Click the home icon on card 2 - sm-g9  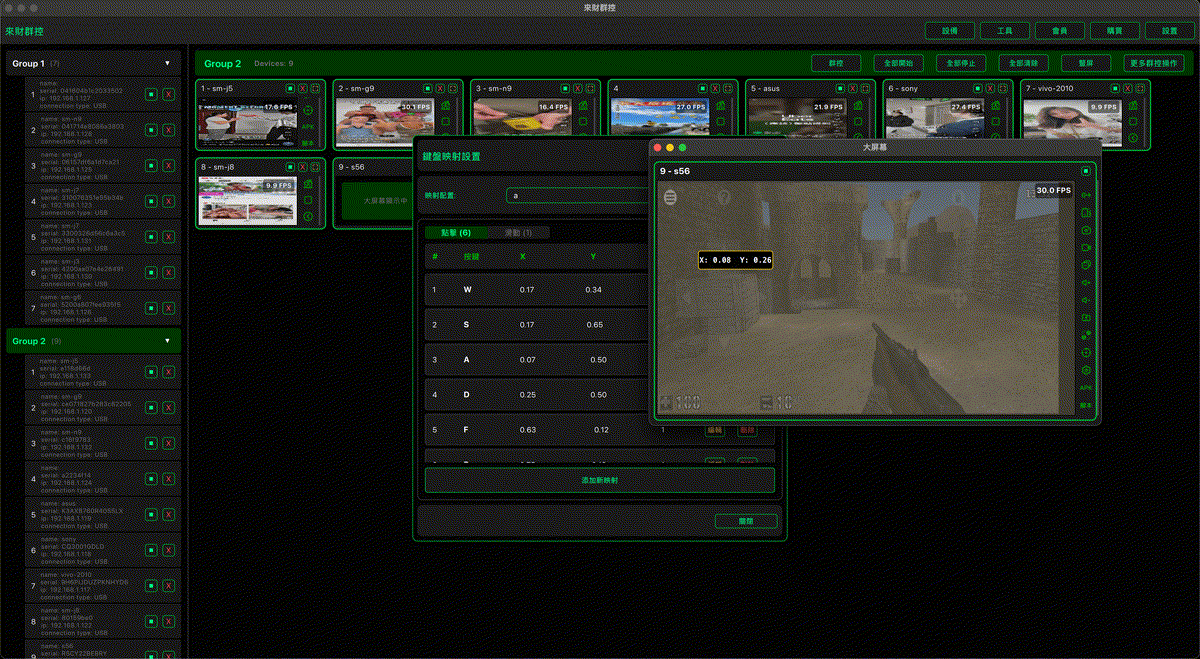click(445, 103)
